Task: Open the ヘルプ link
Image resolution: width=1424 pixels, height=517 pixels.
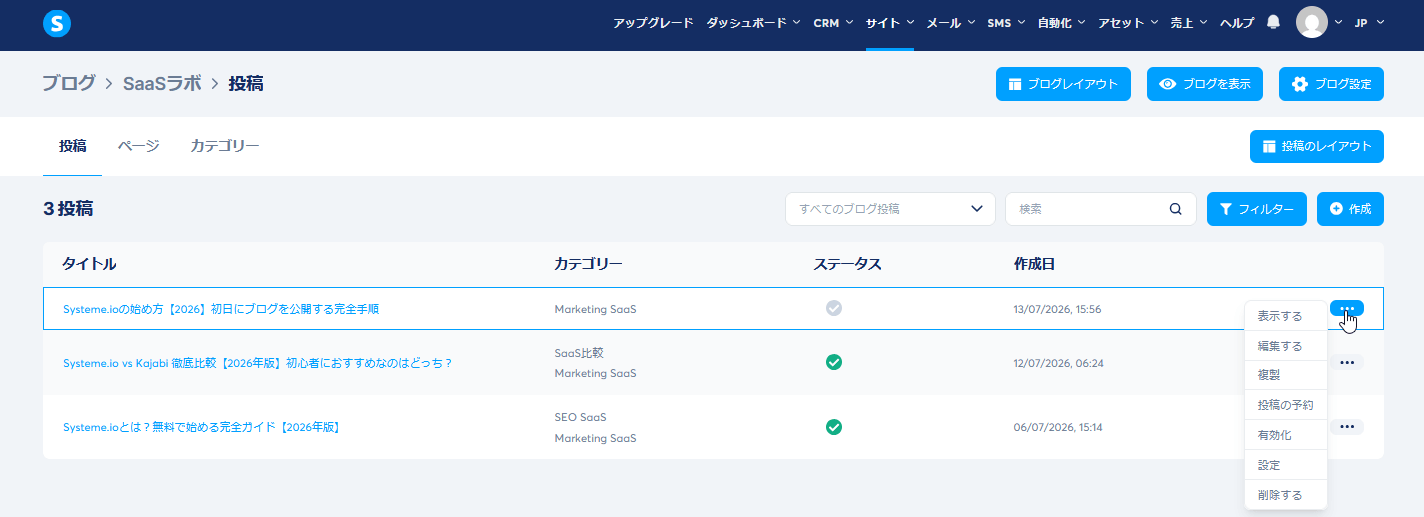Action: coord(1237,23)
